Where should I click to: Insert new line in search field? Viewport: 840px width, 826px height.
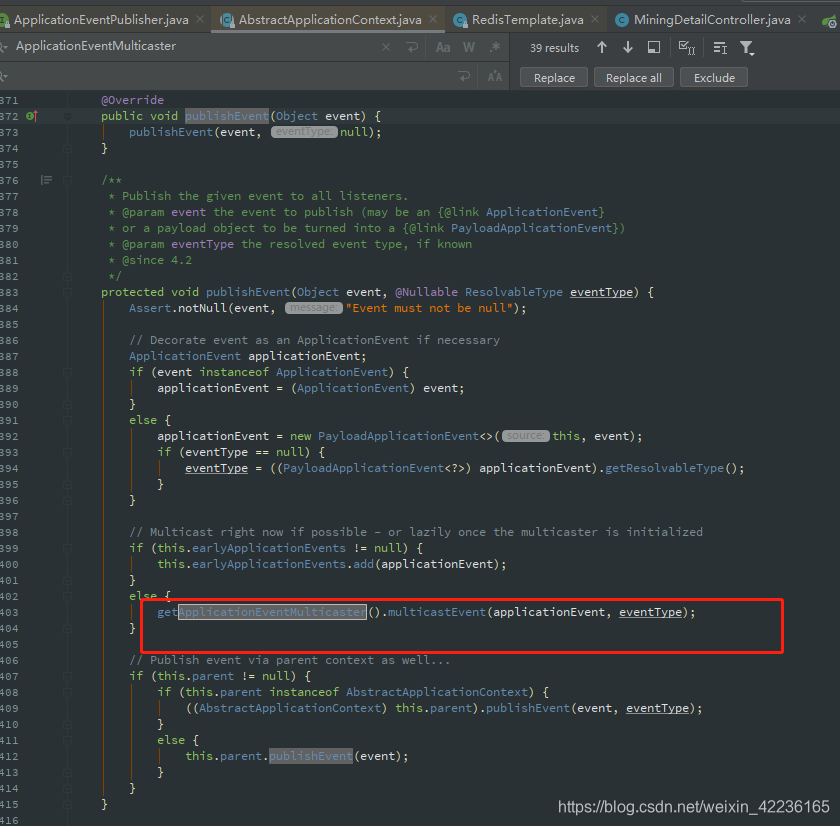point(412,47)
